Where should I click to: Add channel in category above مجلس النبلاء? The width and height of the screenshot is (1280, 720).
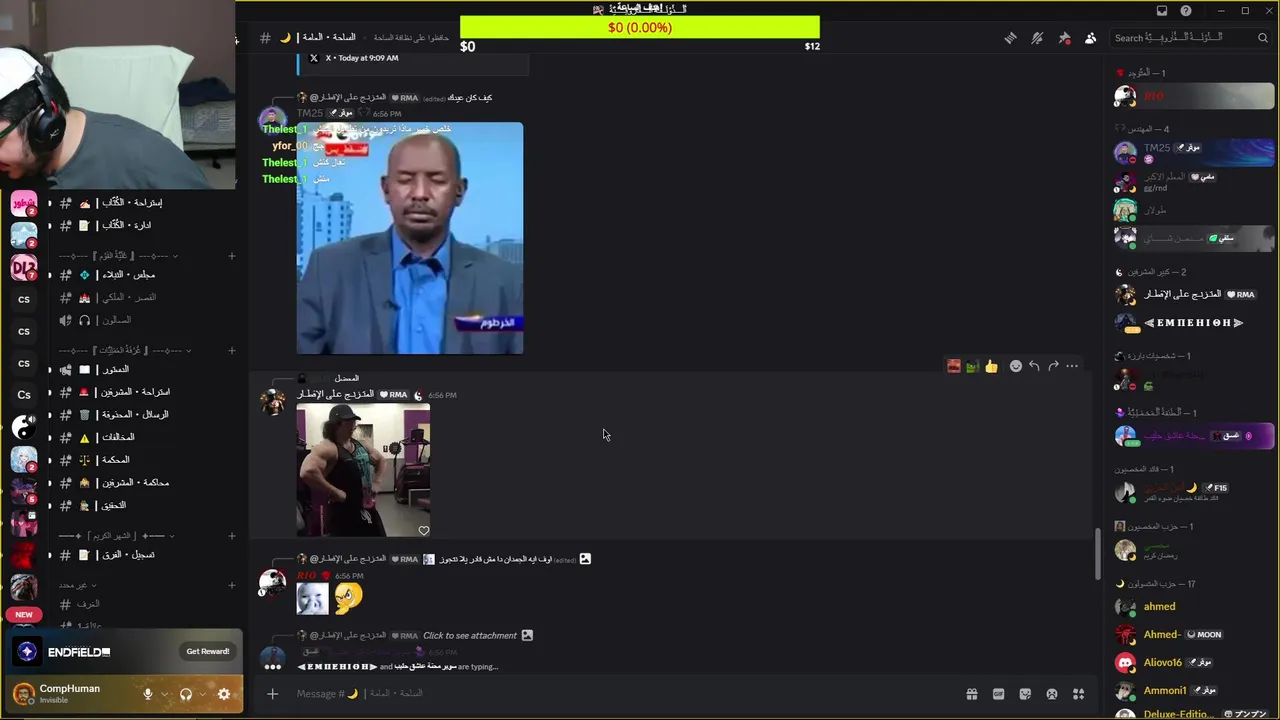point(231,256)
